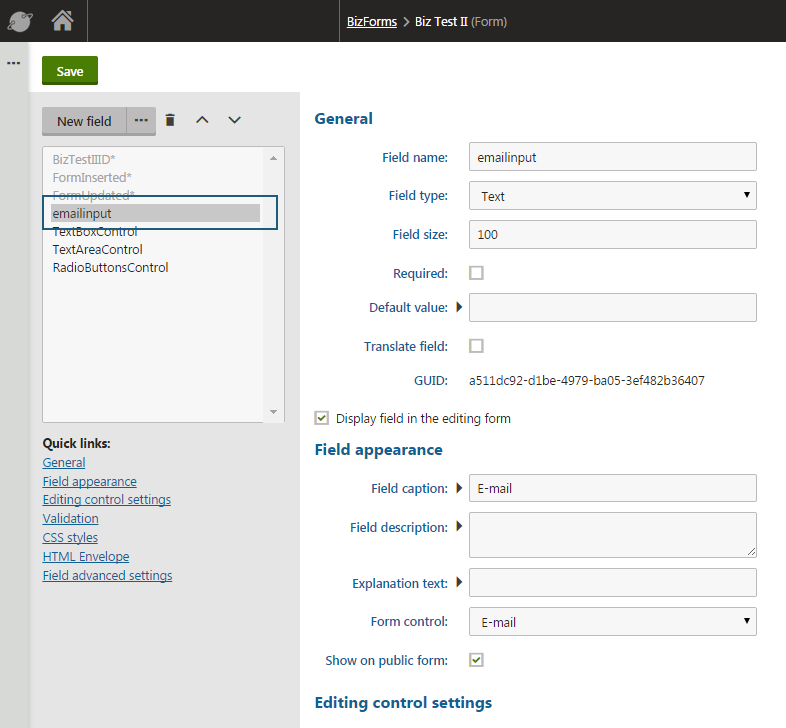Move selected field up with arrow

click(202, 120)
